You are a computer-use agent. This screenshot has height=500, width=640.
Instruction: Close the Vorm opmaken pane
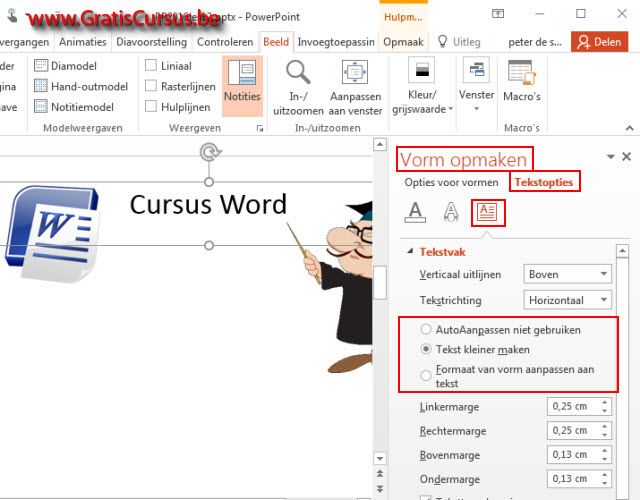[x=627, y=156]
